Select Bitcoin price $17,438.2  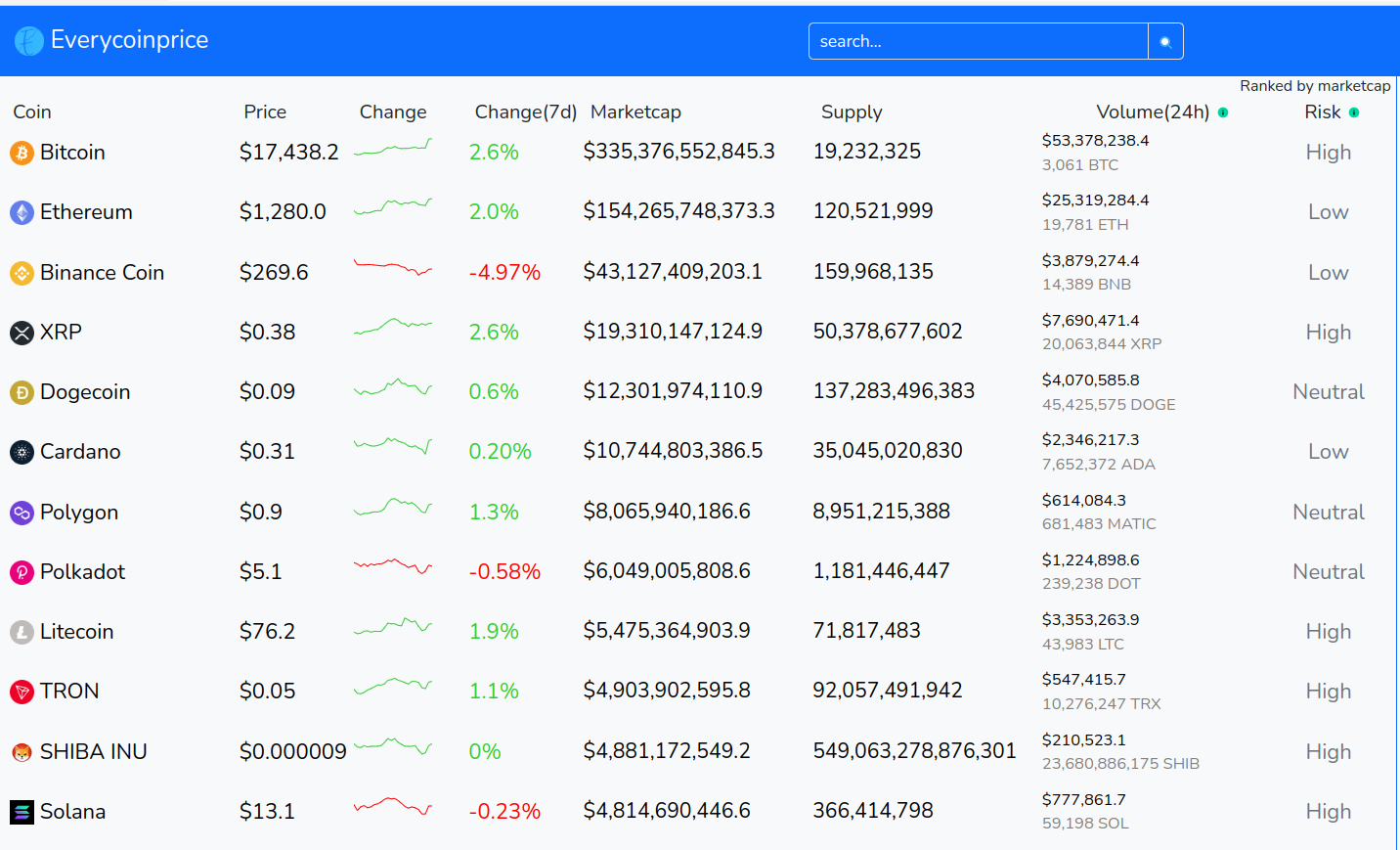tap(289, 153)
